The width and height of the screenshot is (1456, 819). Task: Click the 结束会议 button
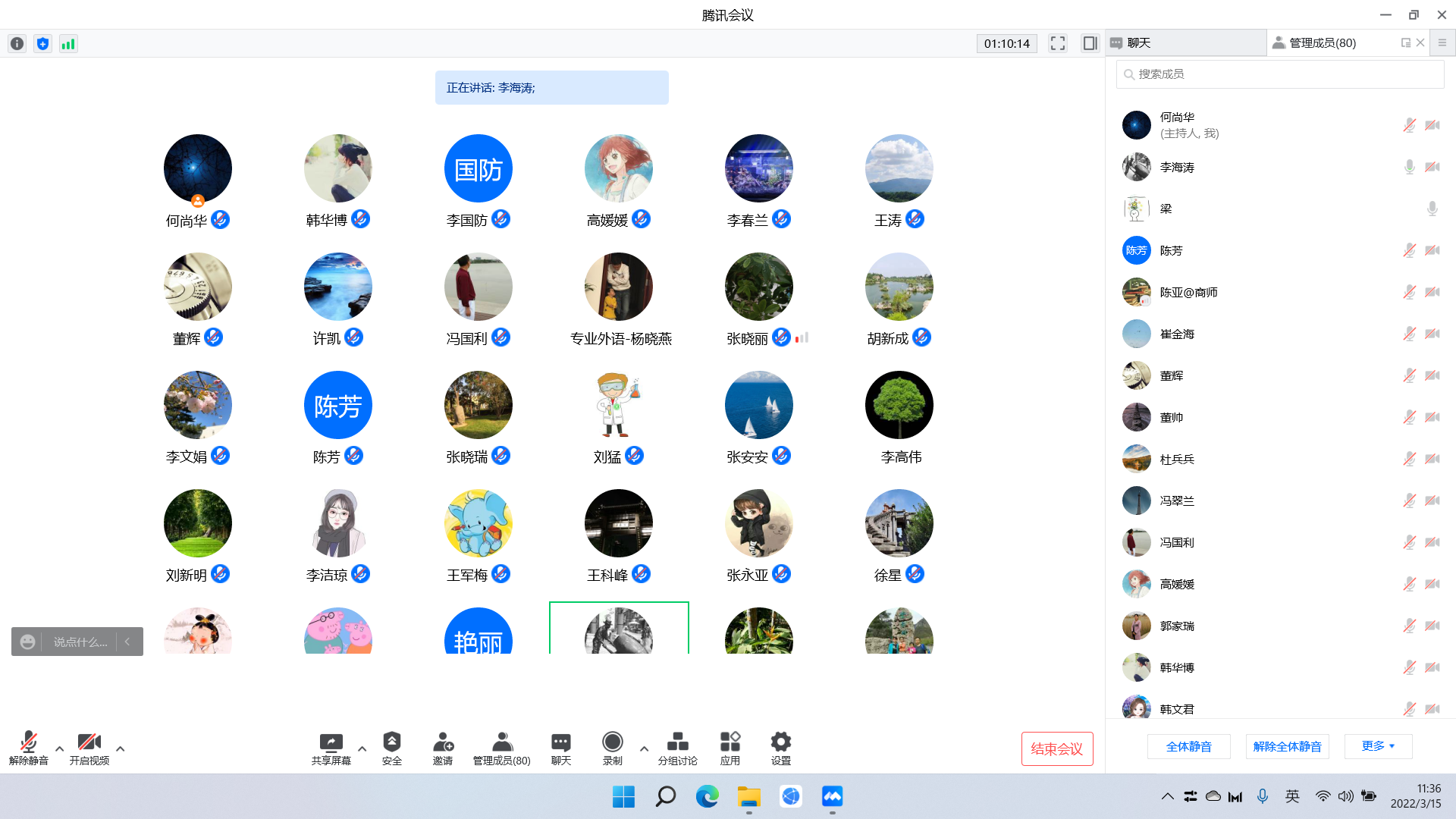click(1056, 749)
